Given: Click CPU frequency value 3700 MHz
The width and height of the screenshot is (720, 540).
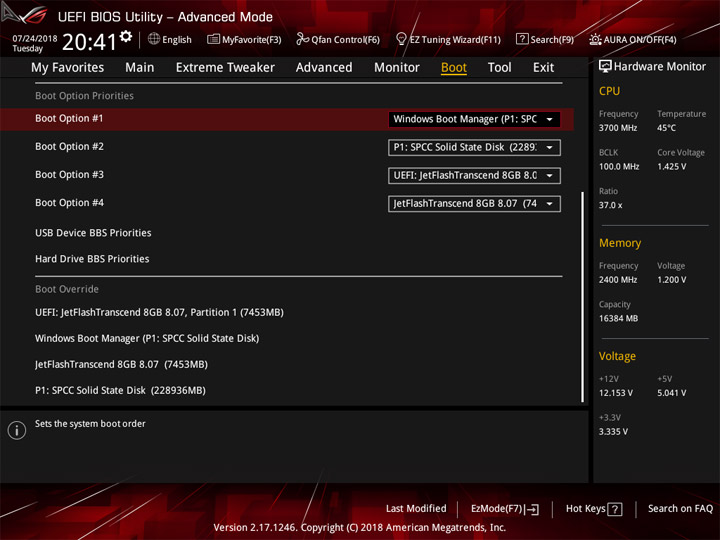Looking at the screenshot, I should 618,128.
